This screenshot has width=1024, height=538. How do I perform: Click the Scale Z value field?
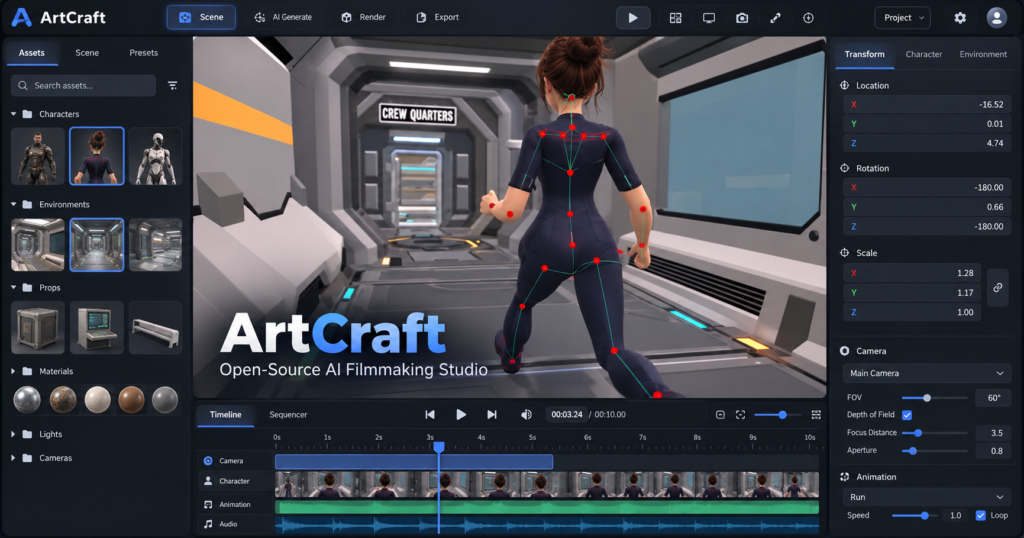click(x=912, y=312)
